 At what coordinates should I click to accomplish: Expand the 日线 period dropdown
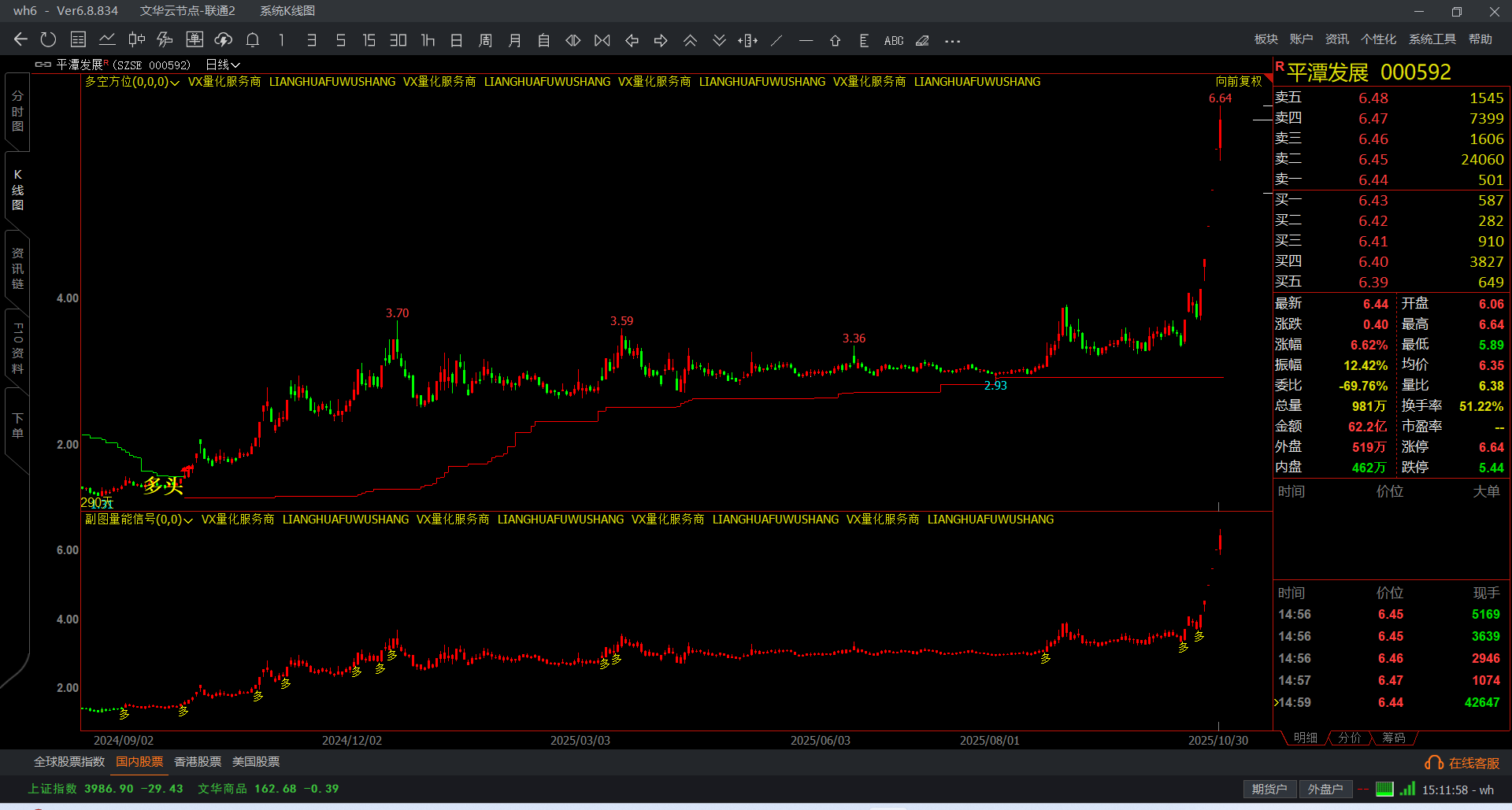click(223, 65)
